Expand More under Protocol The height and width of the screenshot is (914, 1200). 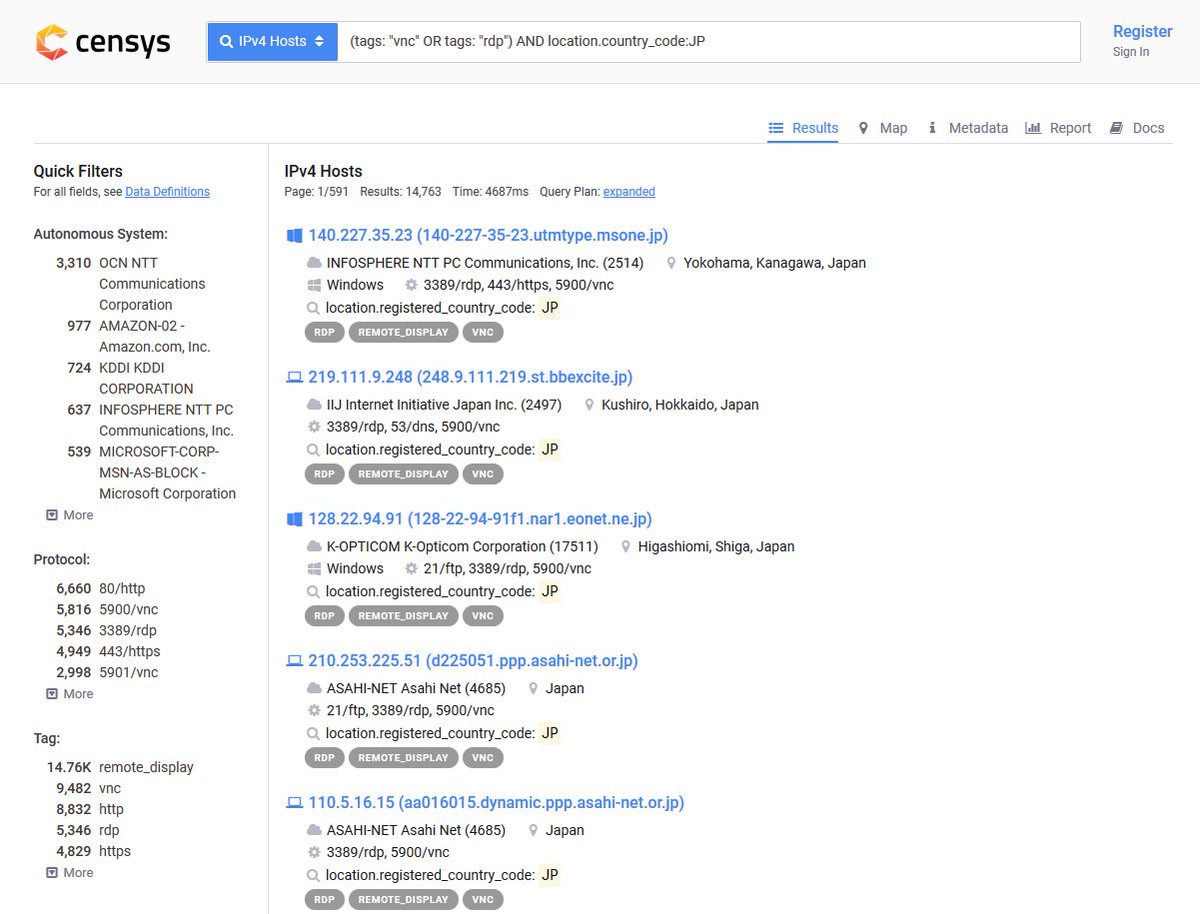(x=70, y=694)
